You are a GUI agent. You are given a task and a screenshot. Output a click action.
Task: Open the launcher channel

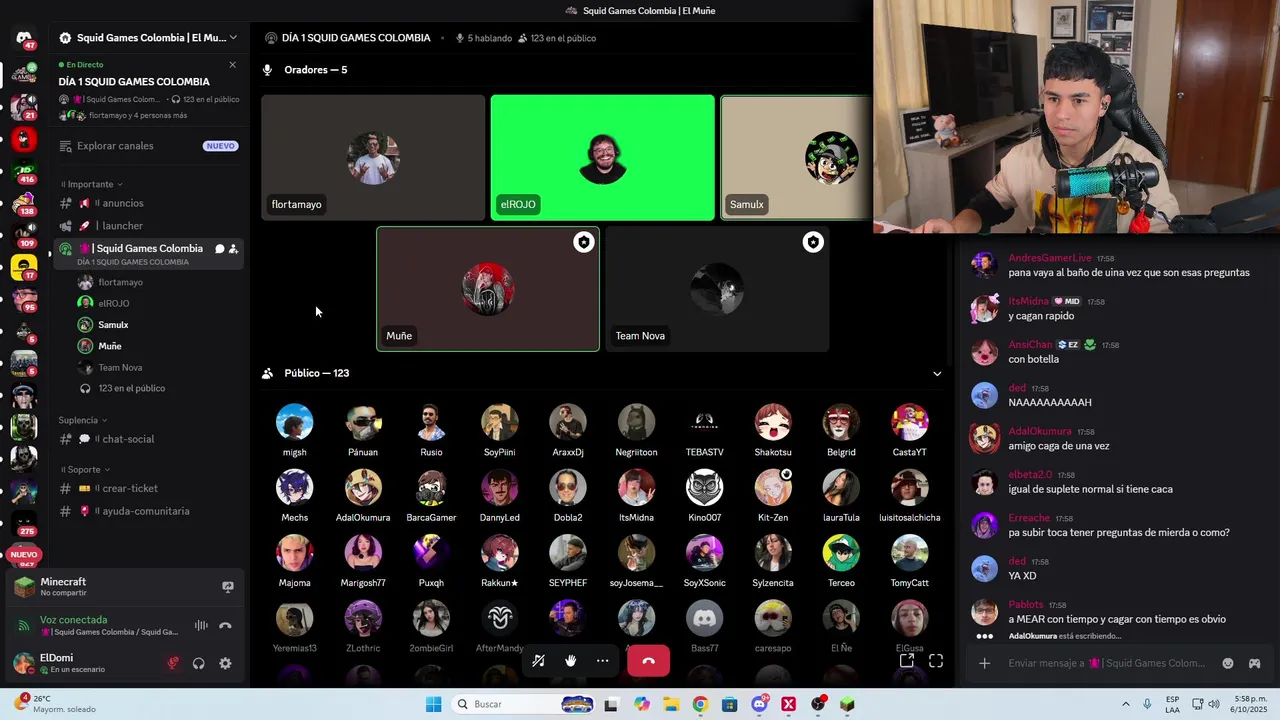(149, 226)
